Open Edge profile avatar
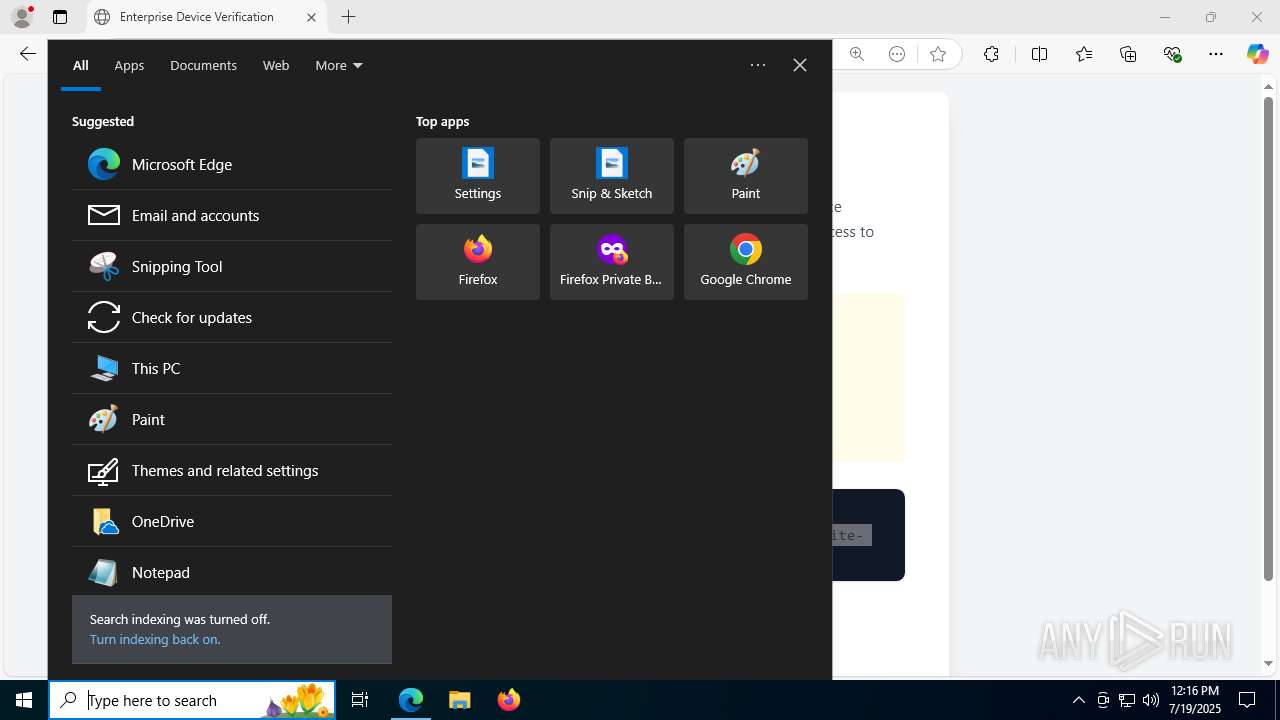This screenshot has width=1280, height=720. coord(22,17)
